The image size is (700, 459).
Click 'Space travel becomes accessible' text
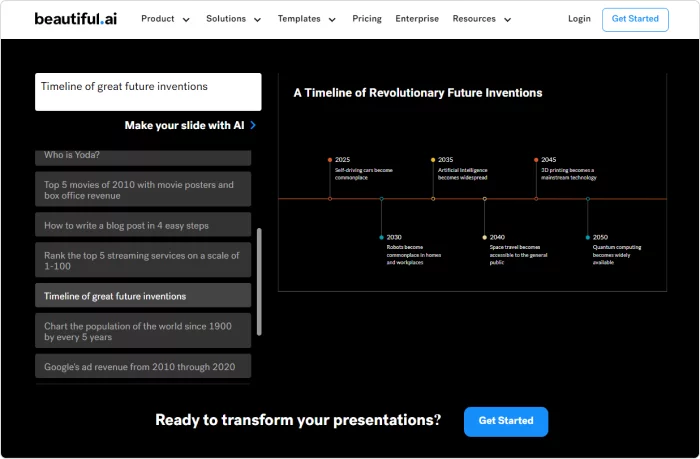coord(518,255)
